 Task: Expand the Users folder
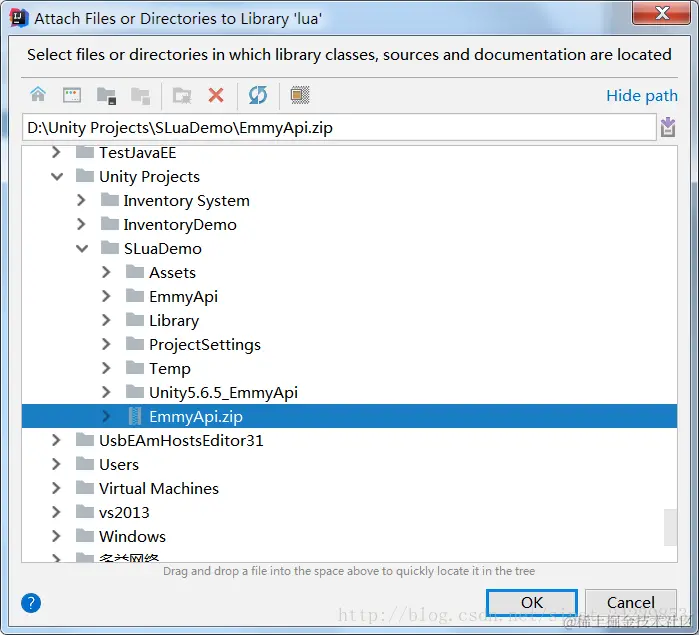(x=56, y=464)
